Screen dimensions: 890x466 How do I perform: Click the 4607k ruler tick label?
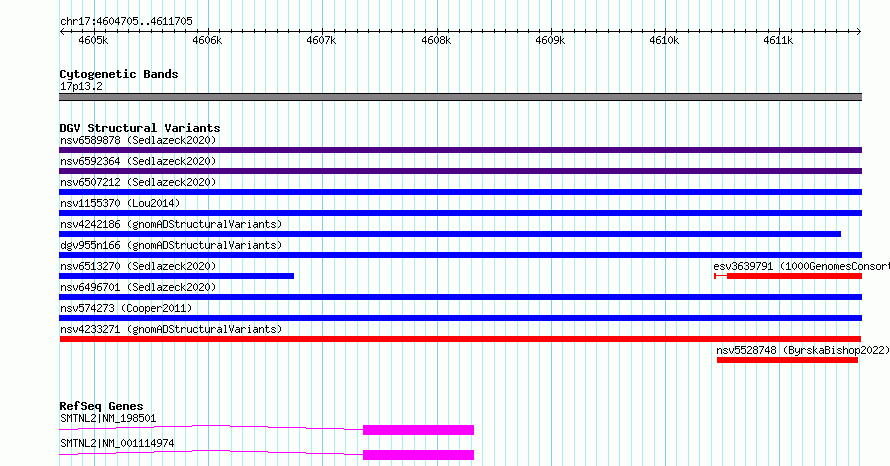tap(321, 40)
